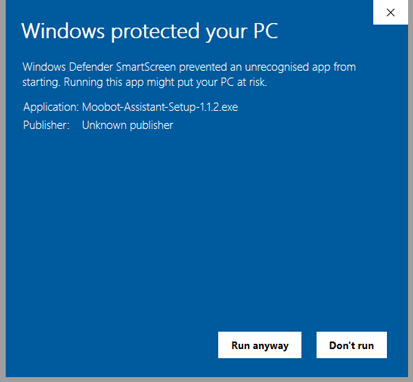Choose Don't run to block app
The height and width of the screenshot is (382, 413).
point(352,345)
